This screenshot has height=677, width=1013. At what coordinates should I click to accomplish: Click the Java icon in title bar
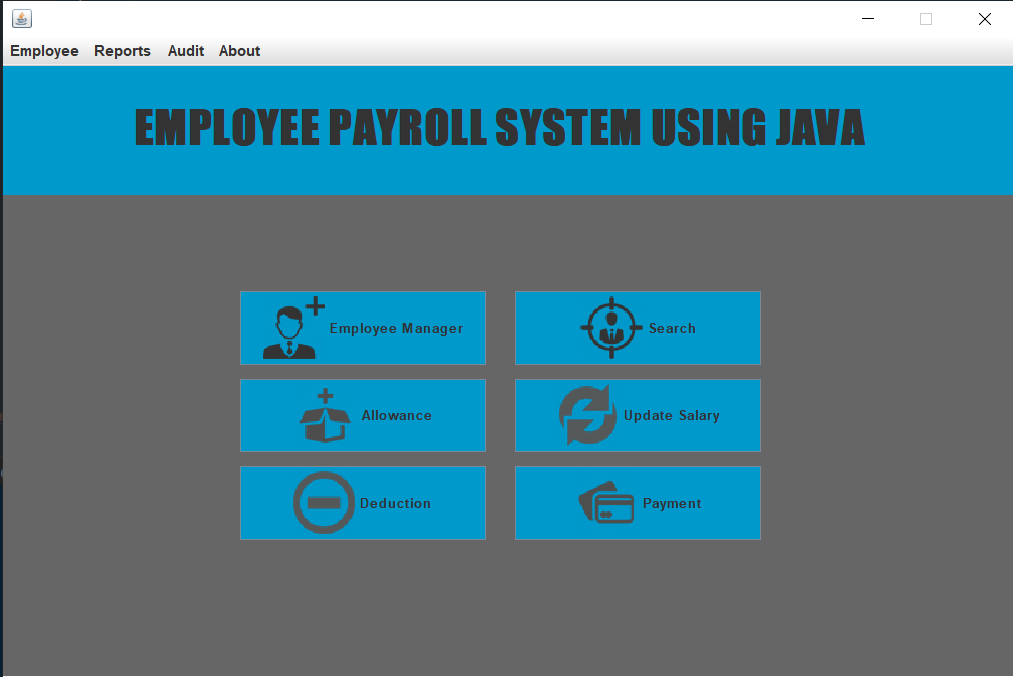tap(21, 18)
